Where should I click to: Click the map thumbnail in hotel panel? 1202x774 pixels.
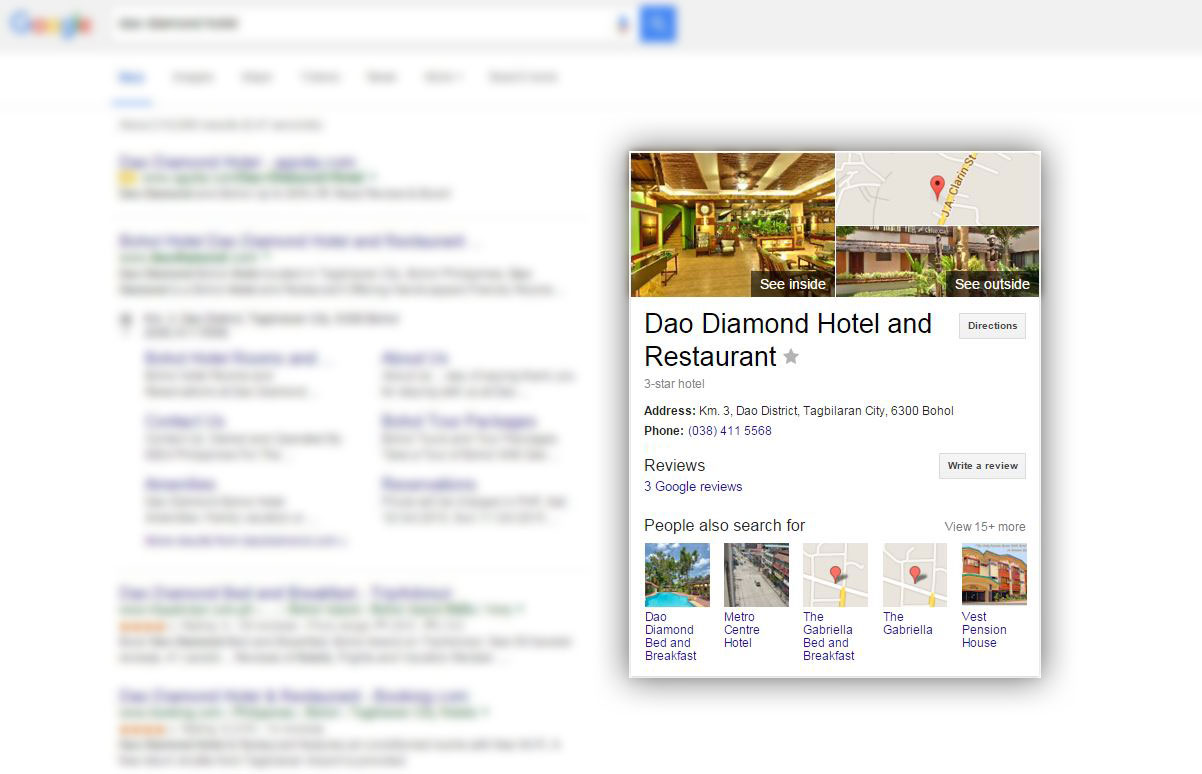(937, 189)
